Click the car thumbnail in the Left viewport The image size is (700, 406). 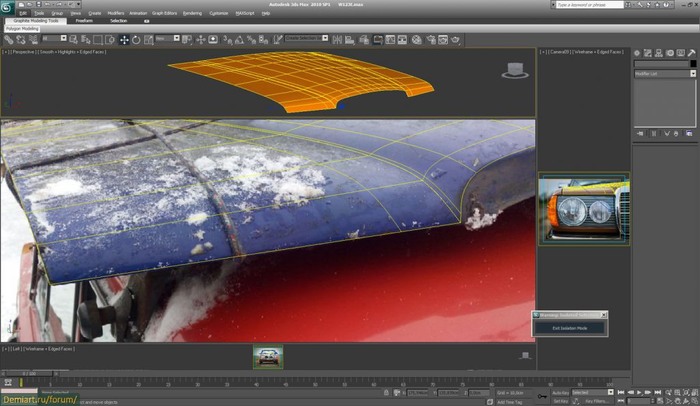[x=268, y=357]
